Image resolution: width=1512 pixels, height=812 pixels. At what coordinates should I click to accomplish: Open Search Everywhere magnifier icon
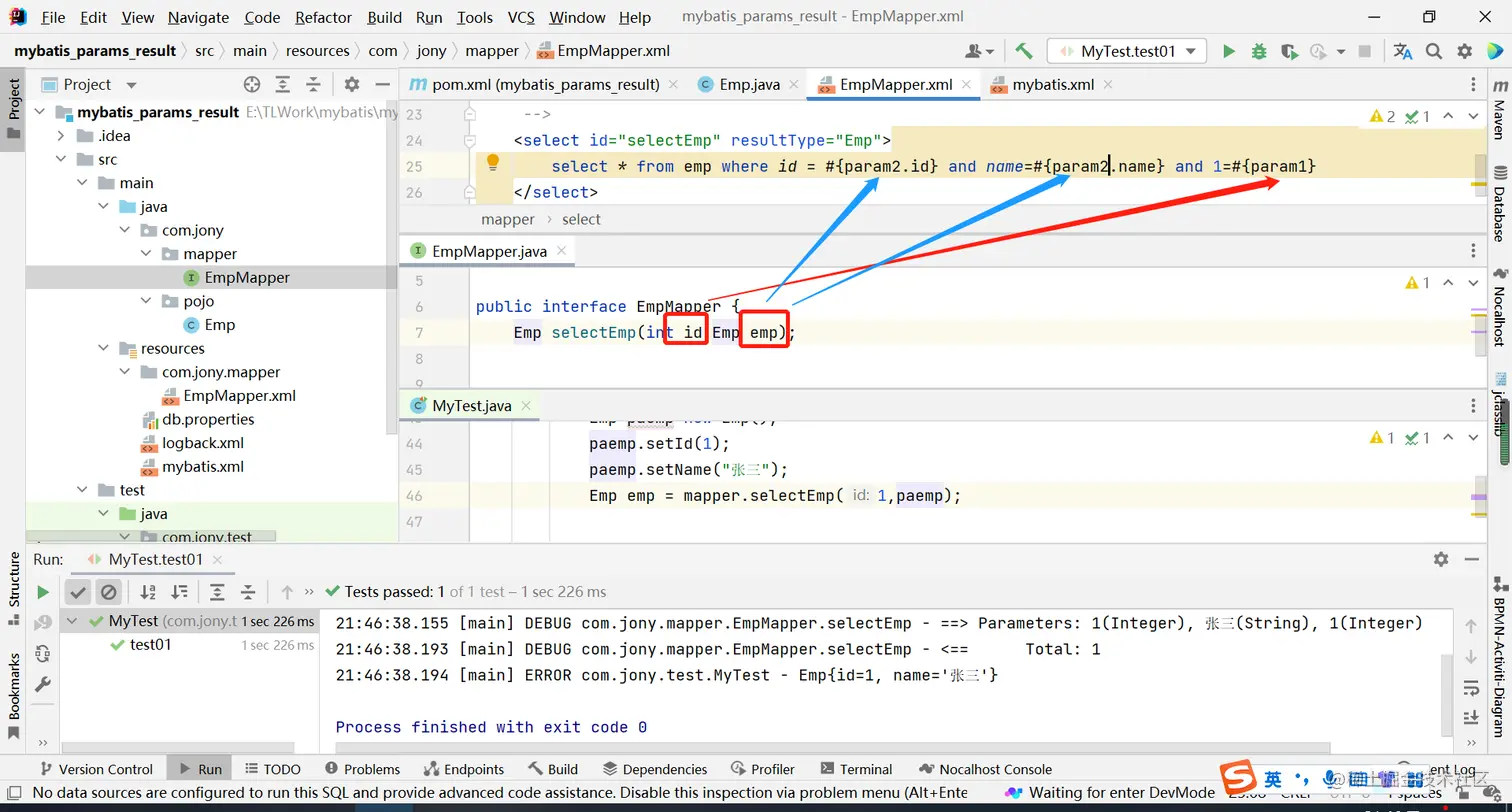[x=1434, y=51]
